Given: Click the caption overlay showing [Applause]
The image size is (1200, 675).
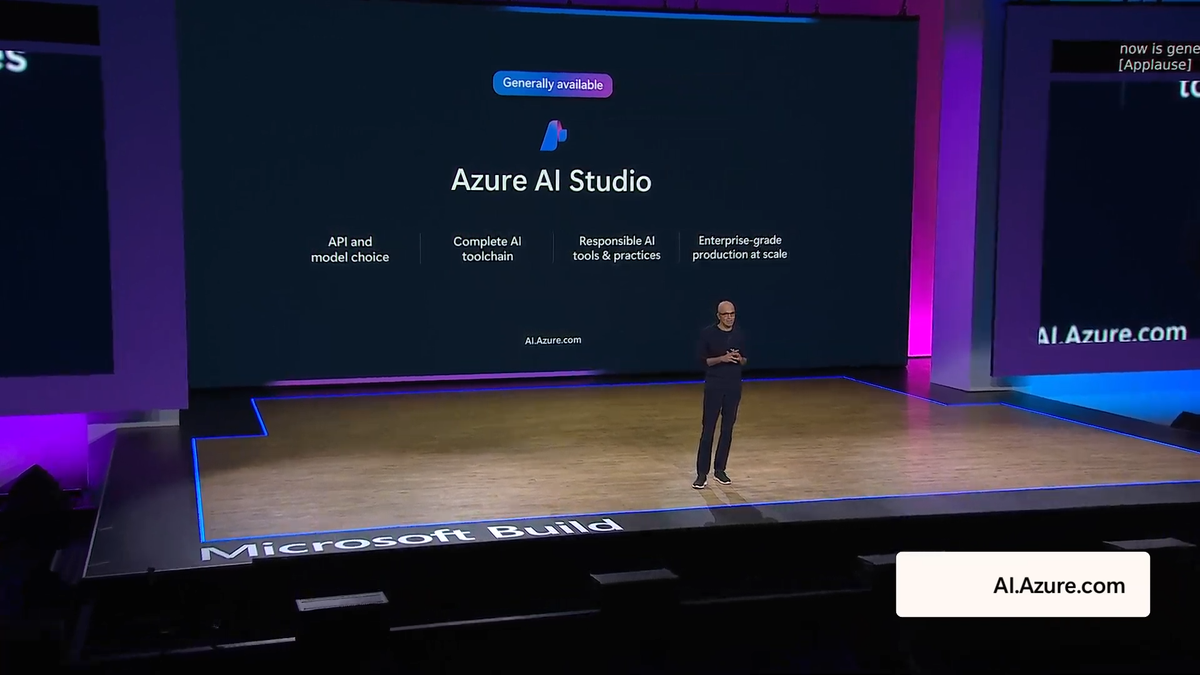Looking at the screenshot, I should [1154, 62].
